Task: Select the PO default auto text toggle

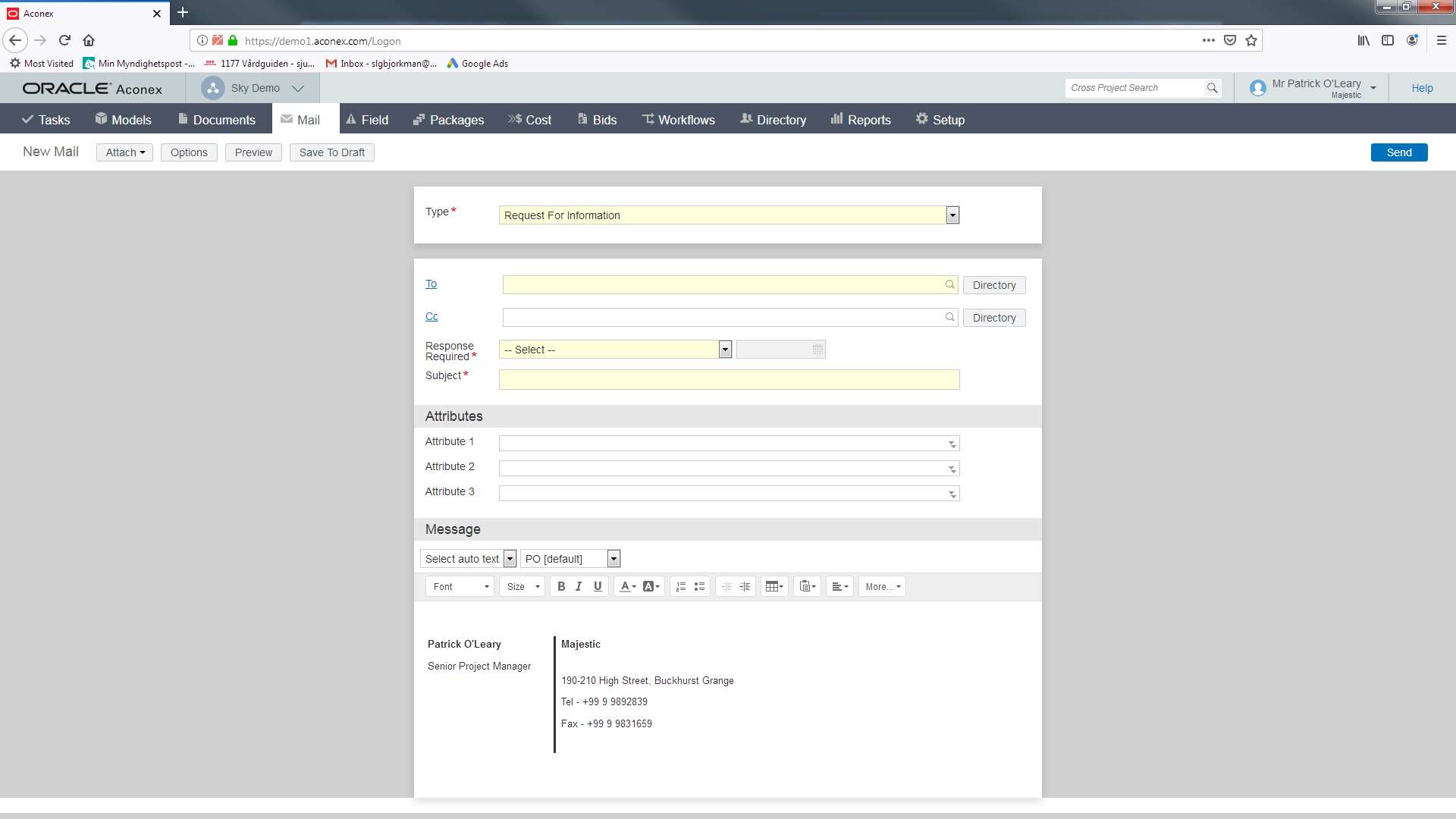Action: (x=614, y=558)
